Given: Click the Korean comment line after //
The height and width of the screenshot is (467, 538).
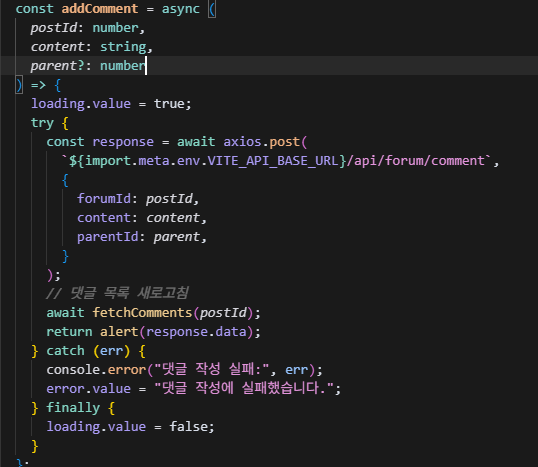Looking at the screenshot, I should click(x=117, y=293).
